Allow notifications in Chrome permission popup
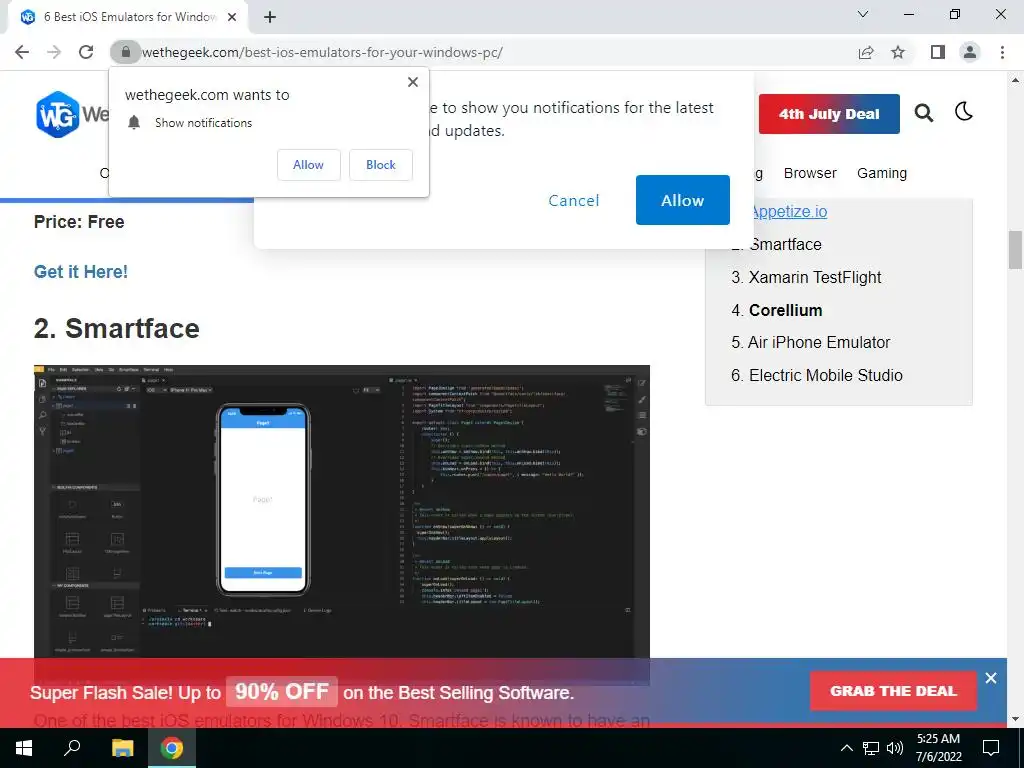The image size is (1024, 768). [308, 165]
